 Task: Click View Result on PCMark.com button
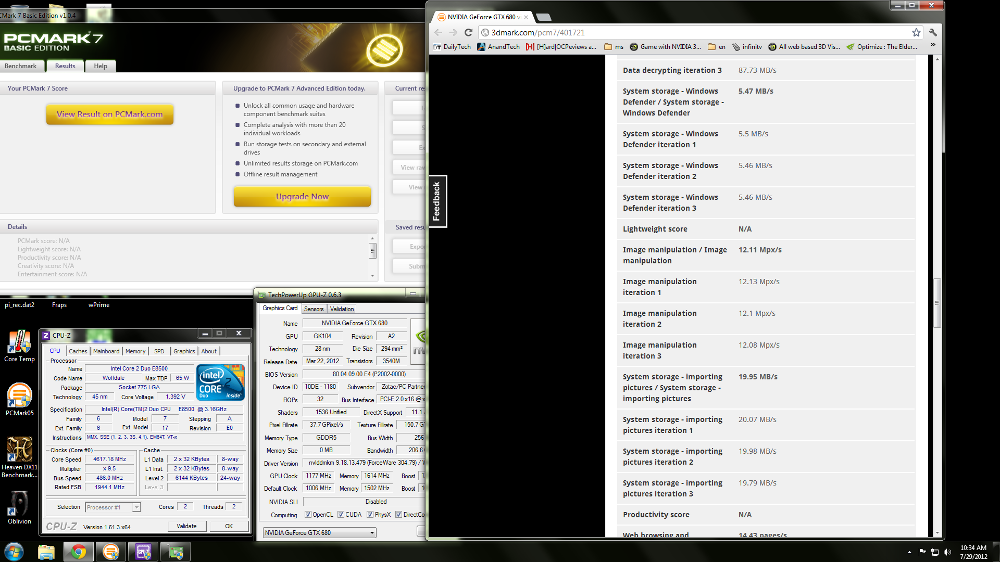click(110, 114)
